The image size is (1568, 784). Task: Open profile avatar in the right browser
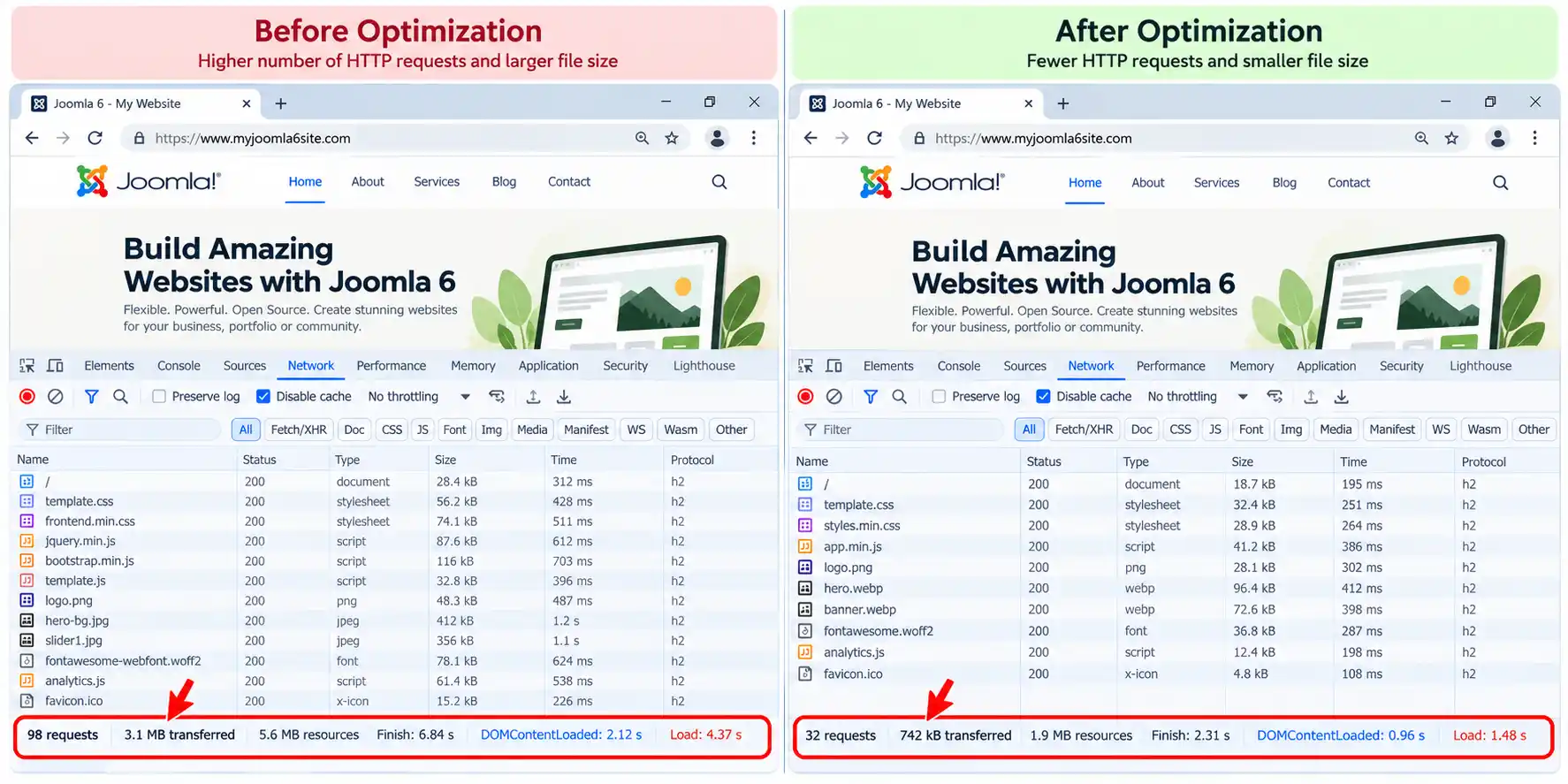pyautogui.click(x=1497, y=138)
